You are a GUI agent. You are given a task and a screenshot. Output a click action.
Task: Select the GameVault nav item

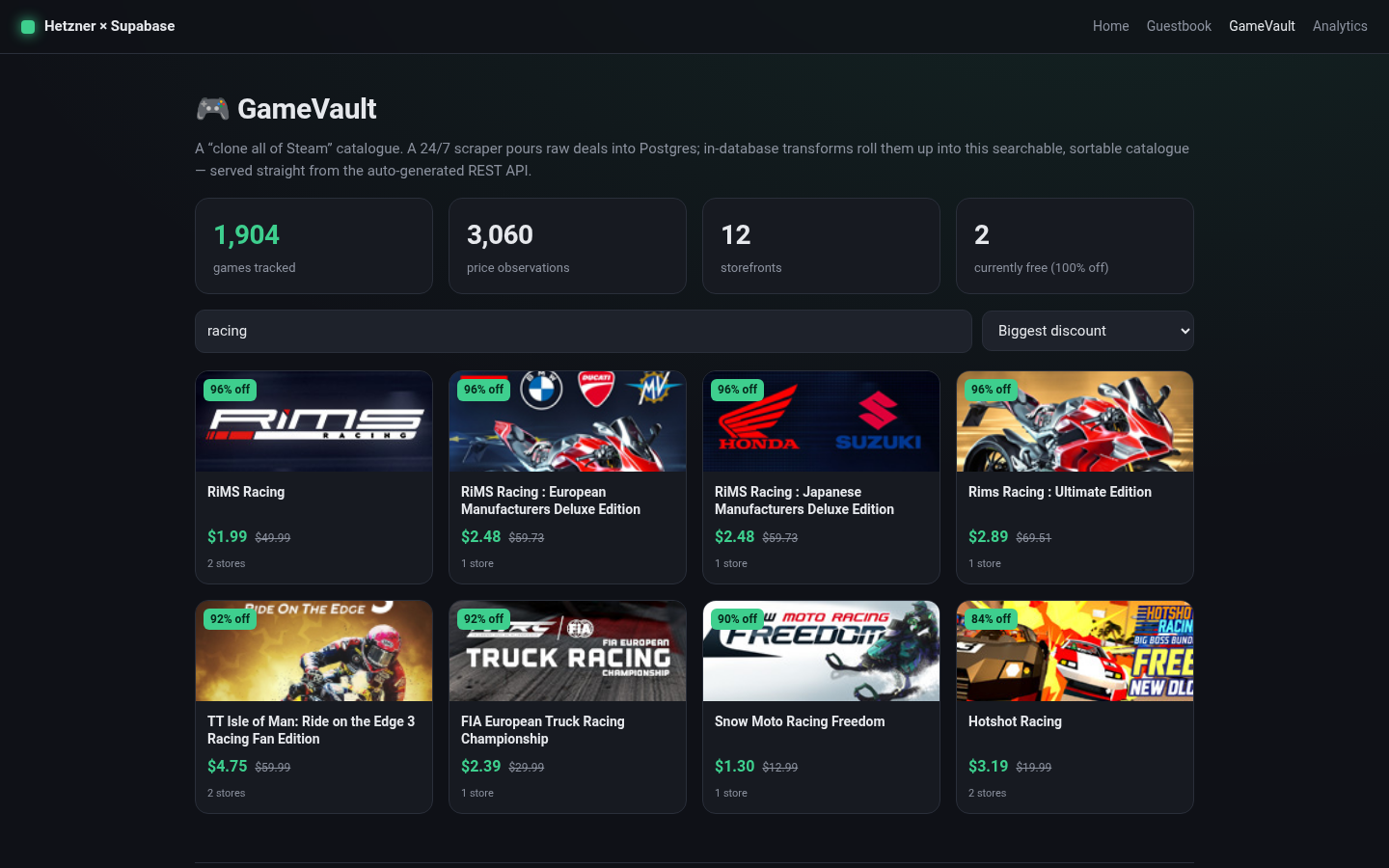(1262, 26)
